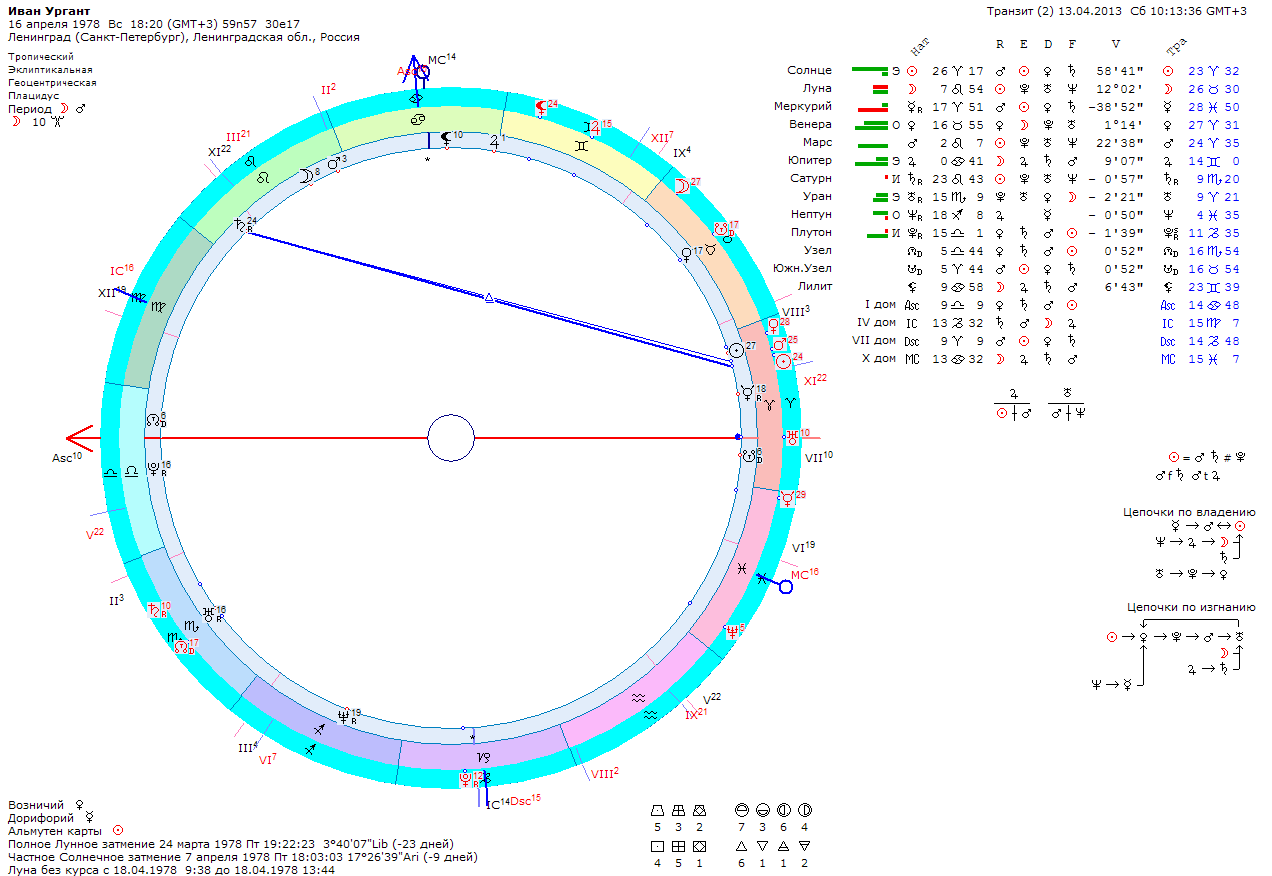1272x876 pixels.
Task: Click the Юпитер row label
Action: pyautogui.click(x=811, y=160)
